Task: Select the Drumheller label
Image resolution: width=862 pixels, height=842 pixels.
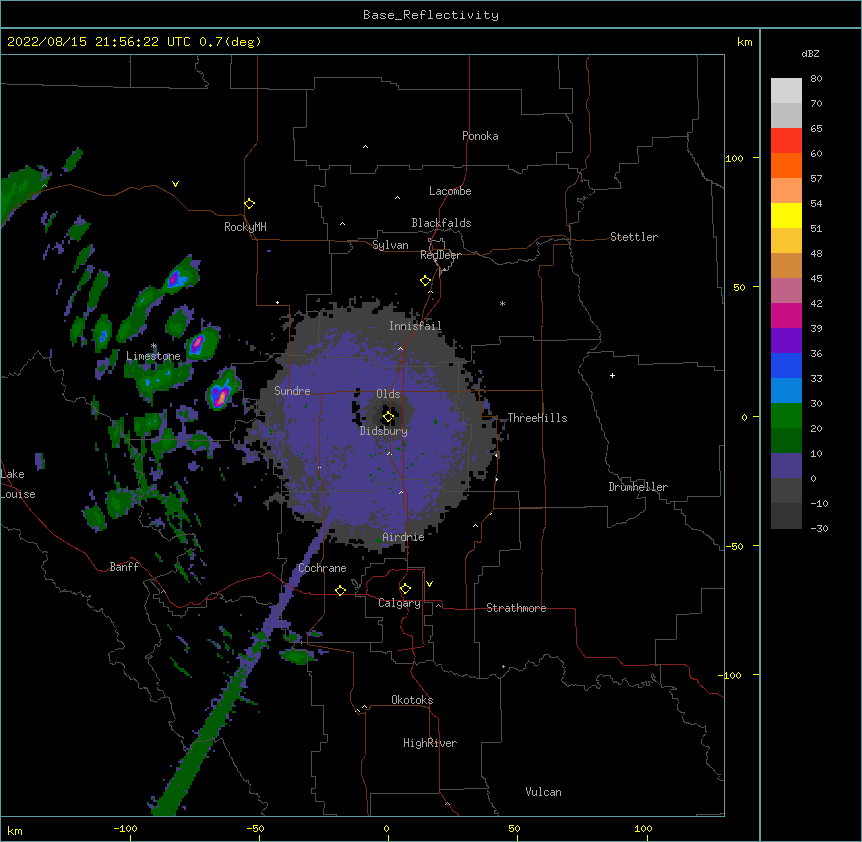Action: 638,487
